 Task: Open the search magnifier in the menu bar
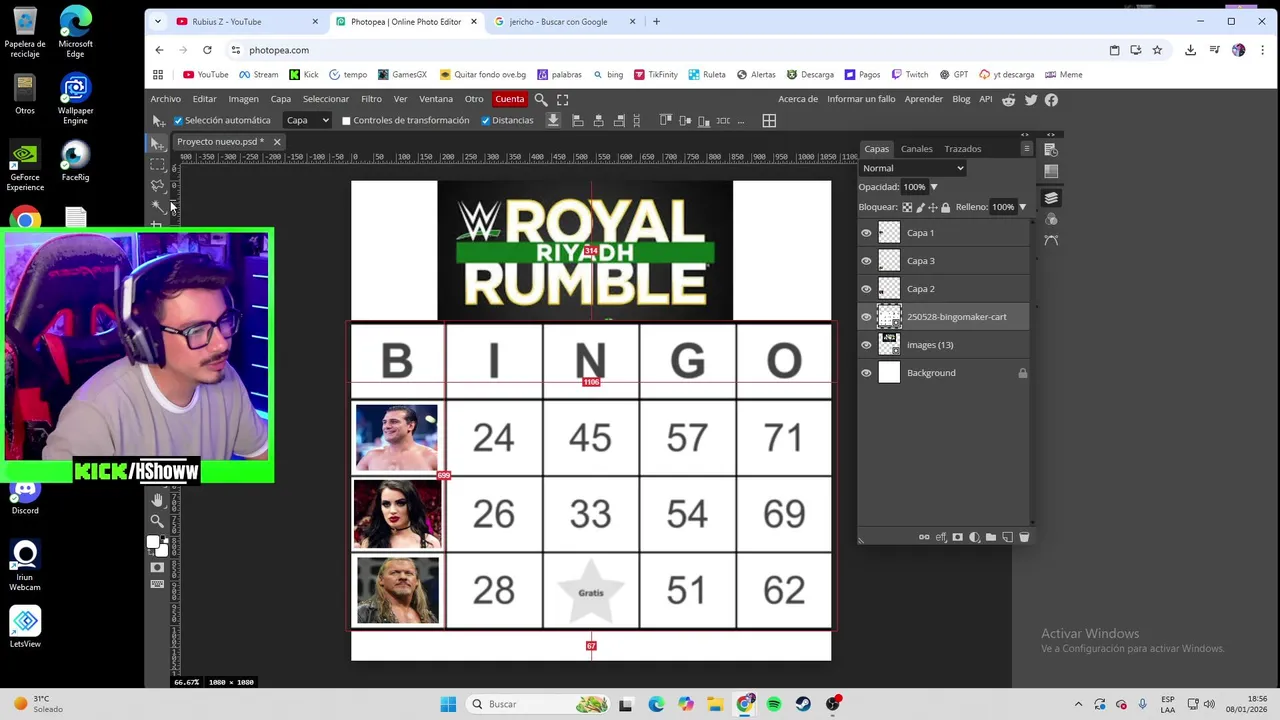coord(541,99)
